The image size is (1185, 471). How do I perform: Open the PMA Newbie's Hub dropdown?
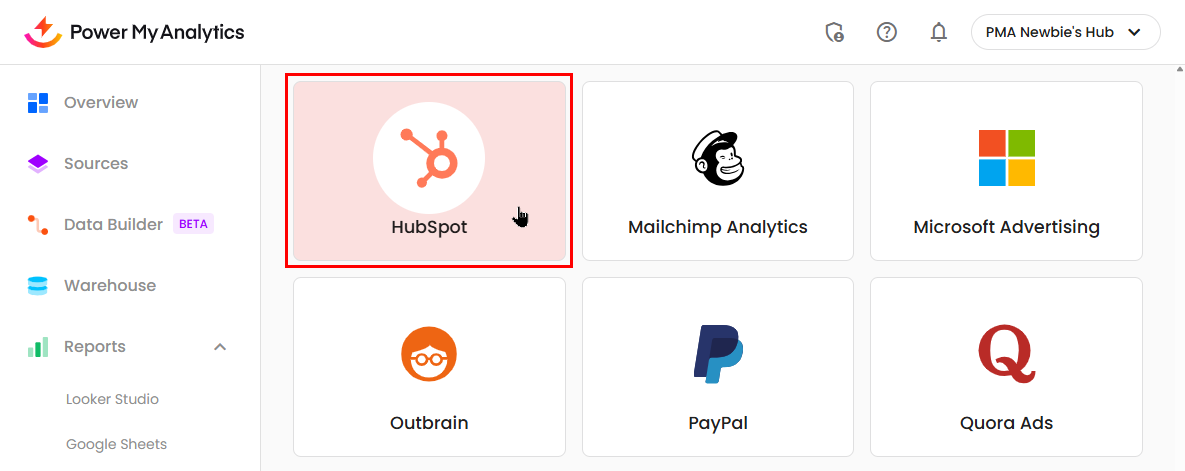[1065, 32]
